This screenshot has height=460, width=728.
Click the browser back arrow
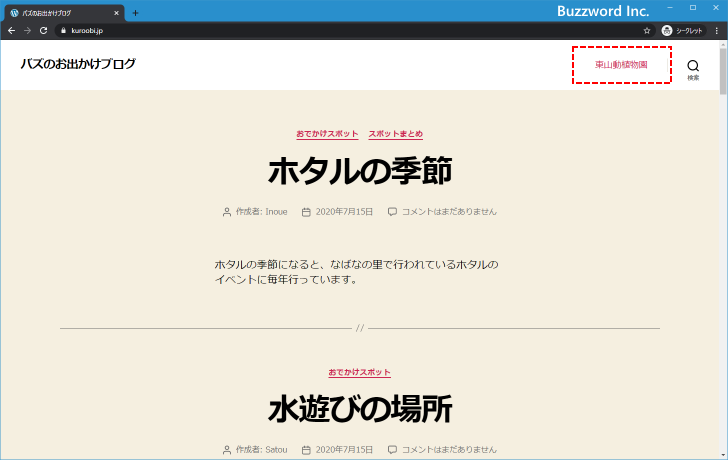coord(11,31)
